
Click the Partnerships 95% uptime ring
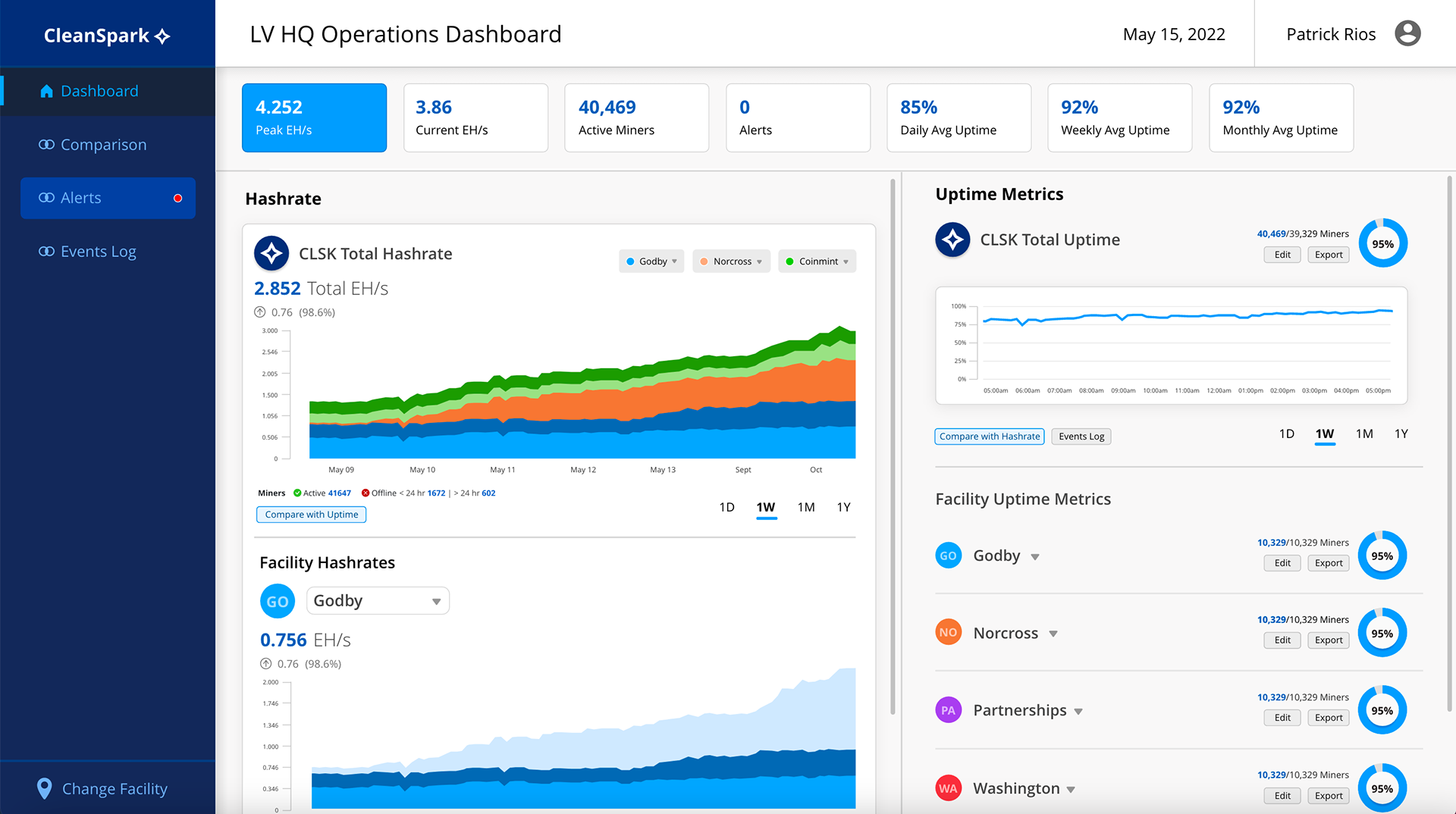[1382, 710]
